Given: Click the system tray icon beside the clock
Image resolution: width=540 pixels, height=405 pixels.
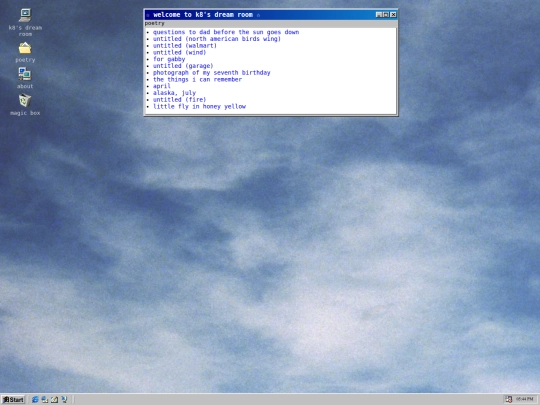Looking at the screenshot, I should click(509, 399).
